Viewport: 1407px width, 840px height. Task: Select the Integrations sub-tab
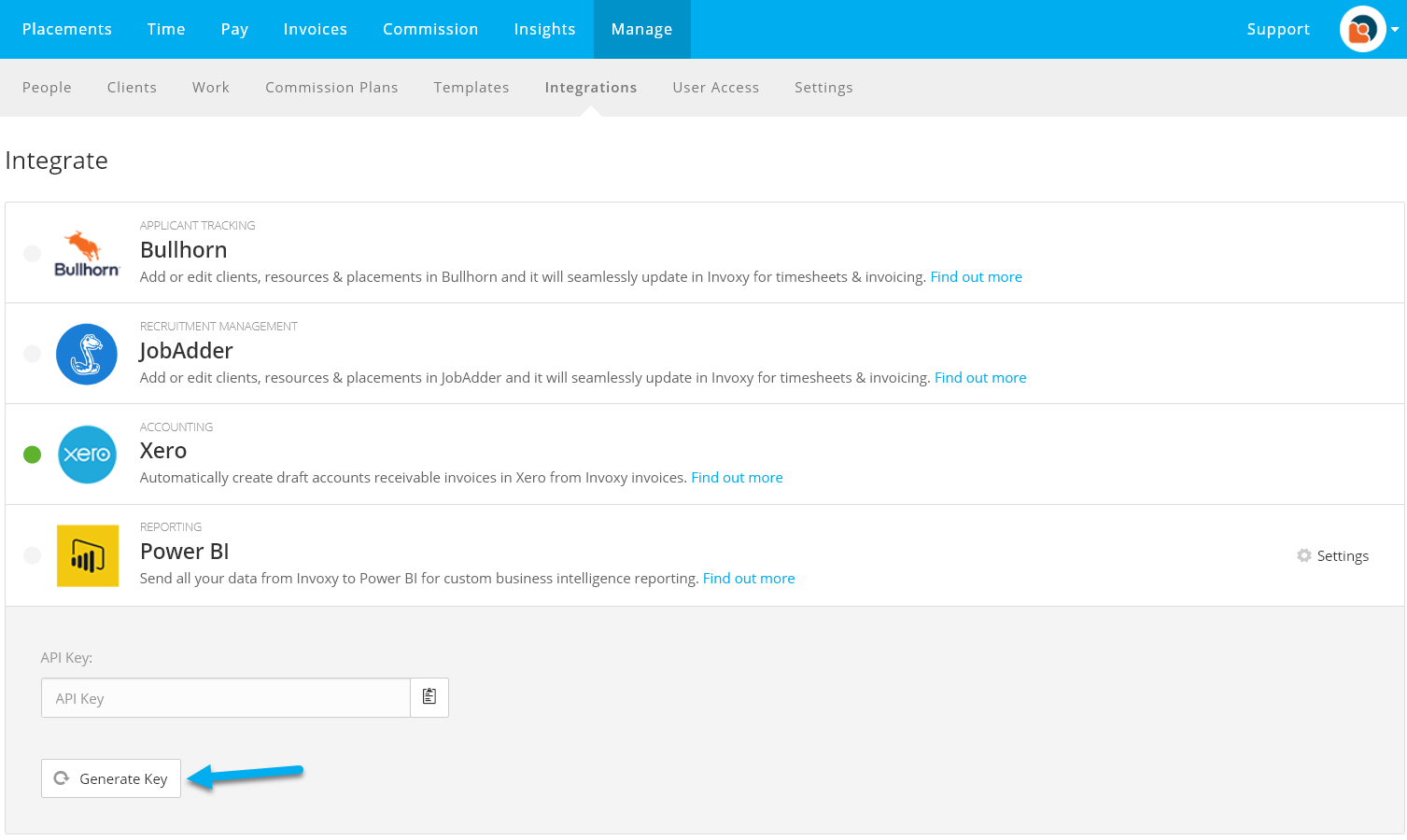[591, 87]
